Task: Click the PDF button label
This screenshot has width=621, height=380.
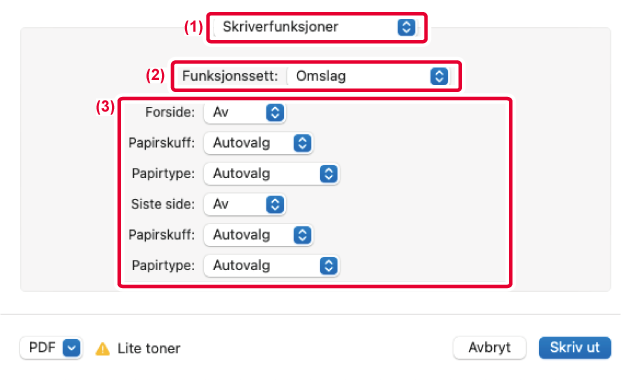Action: tap(42, 348)
